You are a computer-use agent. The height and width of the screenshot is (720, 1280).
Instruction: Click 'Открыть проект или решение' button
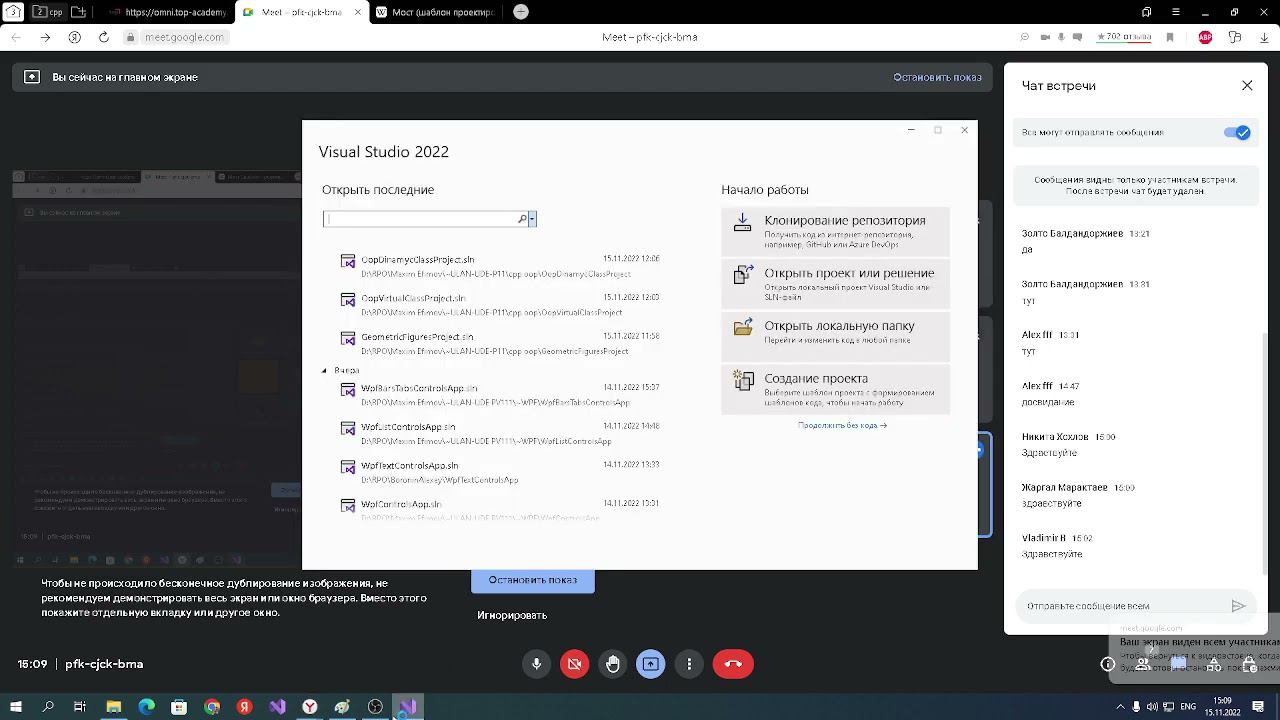click(x=835, y=284)
